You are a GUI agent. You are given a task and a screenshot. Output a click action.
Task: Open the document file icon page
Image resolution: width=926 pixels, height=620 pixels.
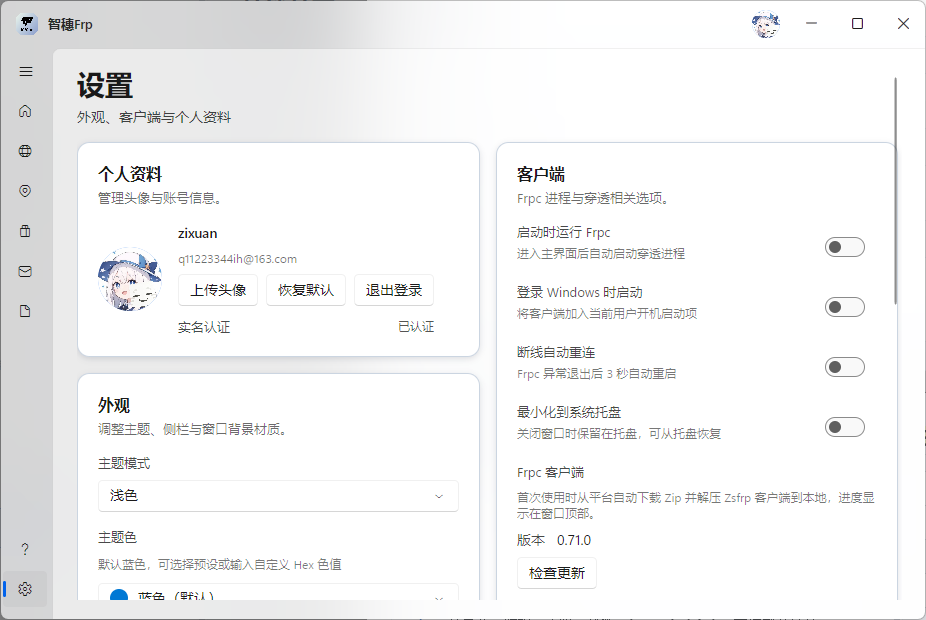coord(25,311)
